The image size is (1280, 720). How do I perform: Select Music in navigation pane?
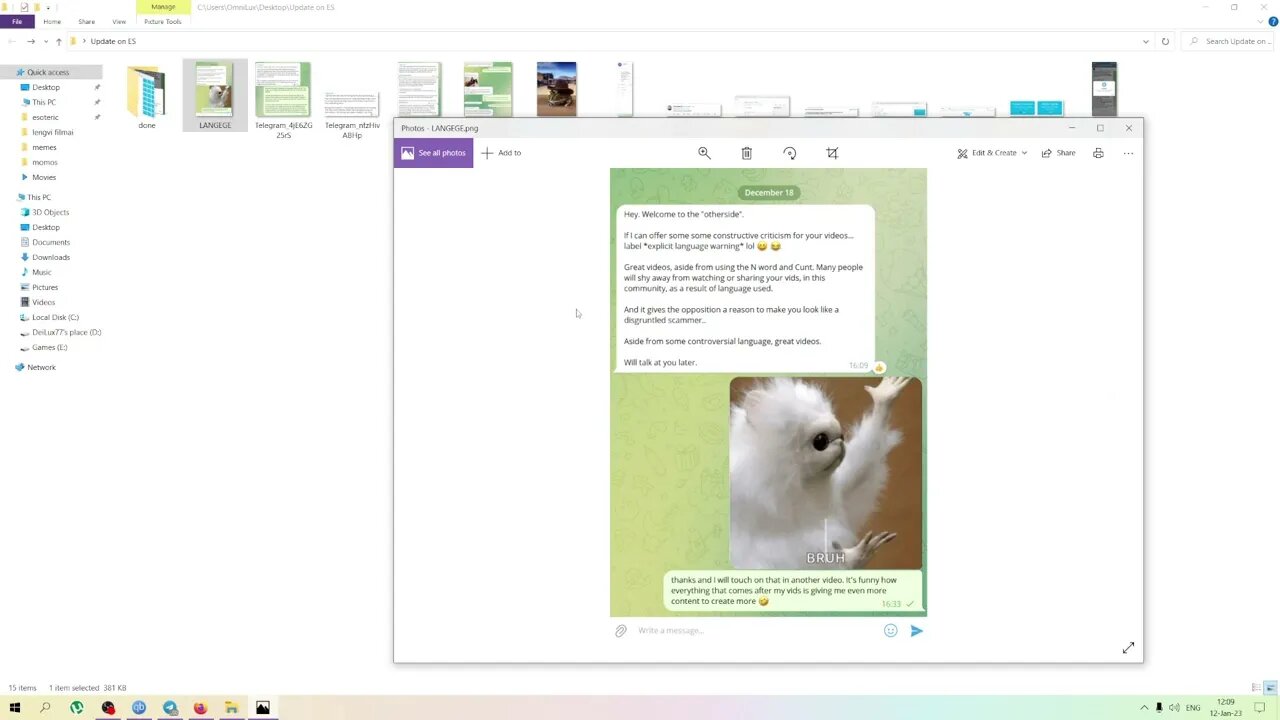41,272
